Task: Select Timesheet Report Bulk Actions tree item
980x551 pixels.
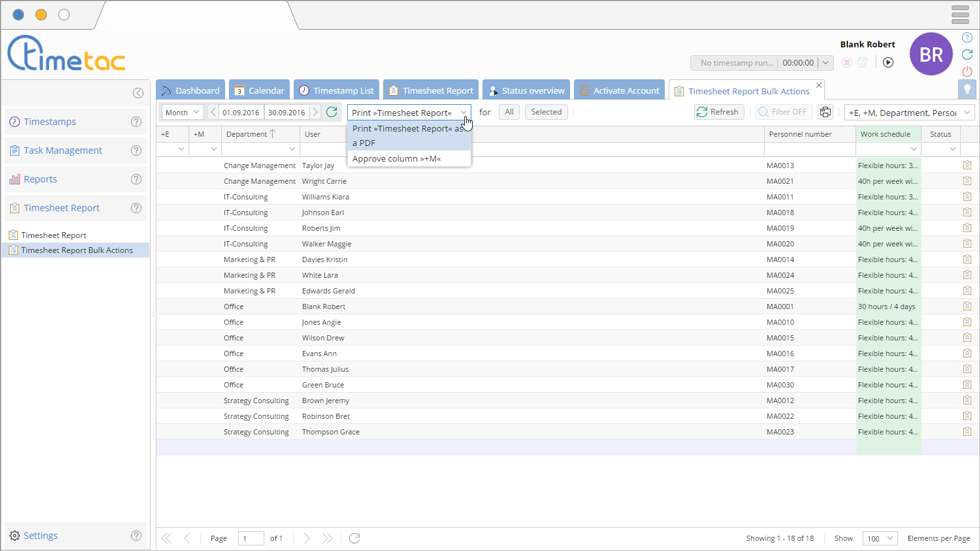Action: tap(77, 250)
